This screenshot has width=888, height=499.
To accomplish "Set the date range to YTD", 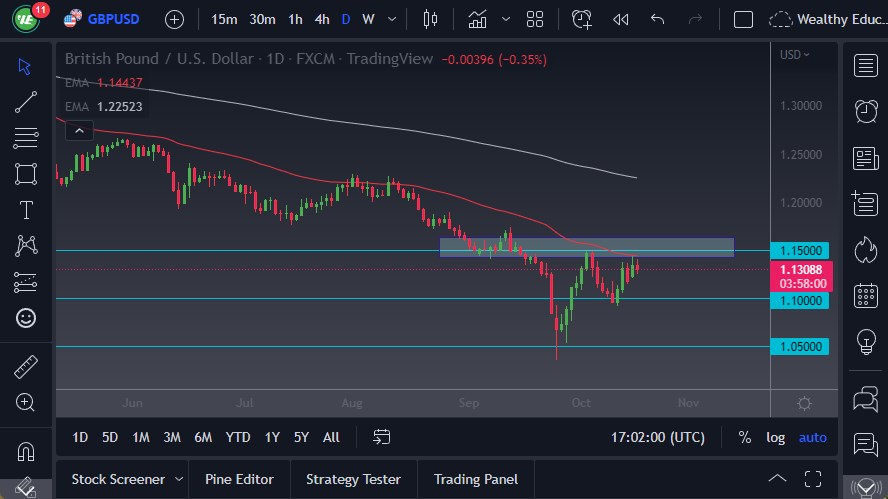I will point(238,437).
